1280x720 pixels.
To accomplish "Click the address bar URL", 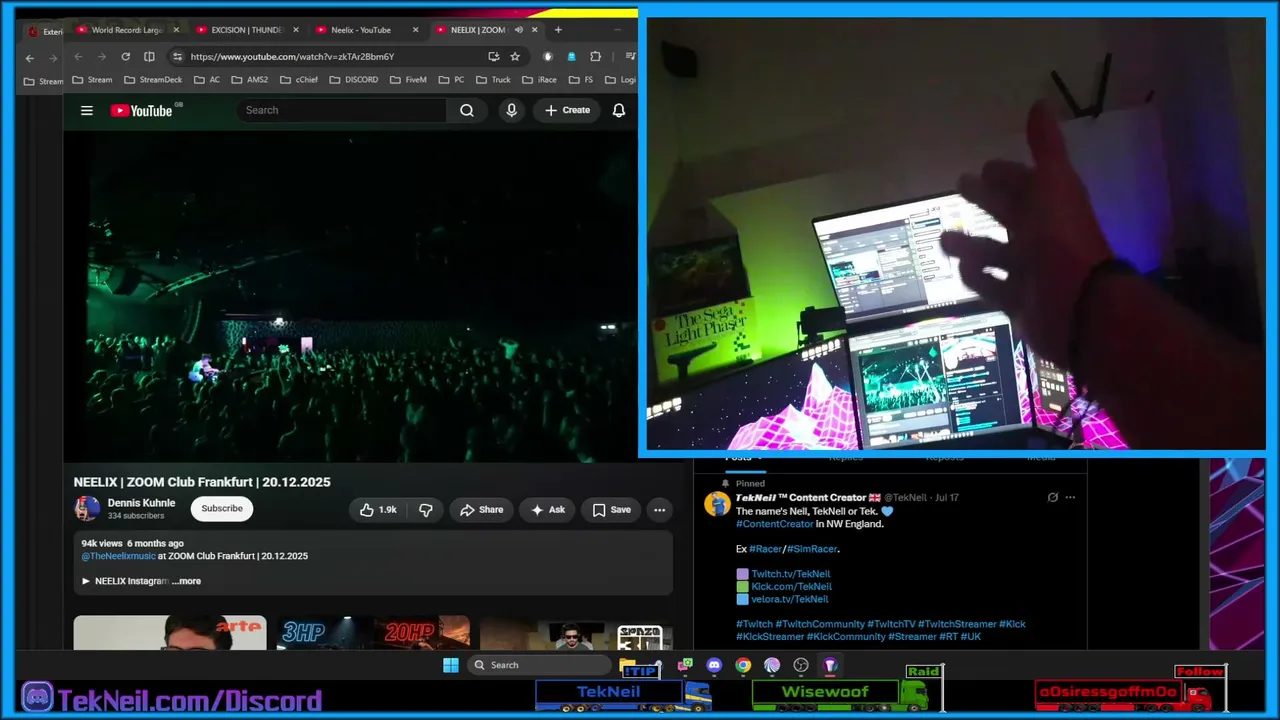I will click(292, 57).
